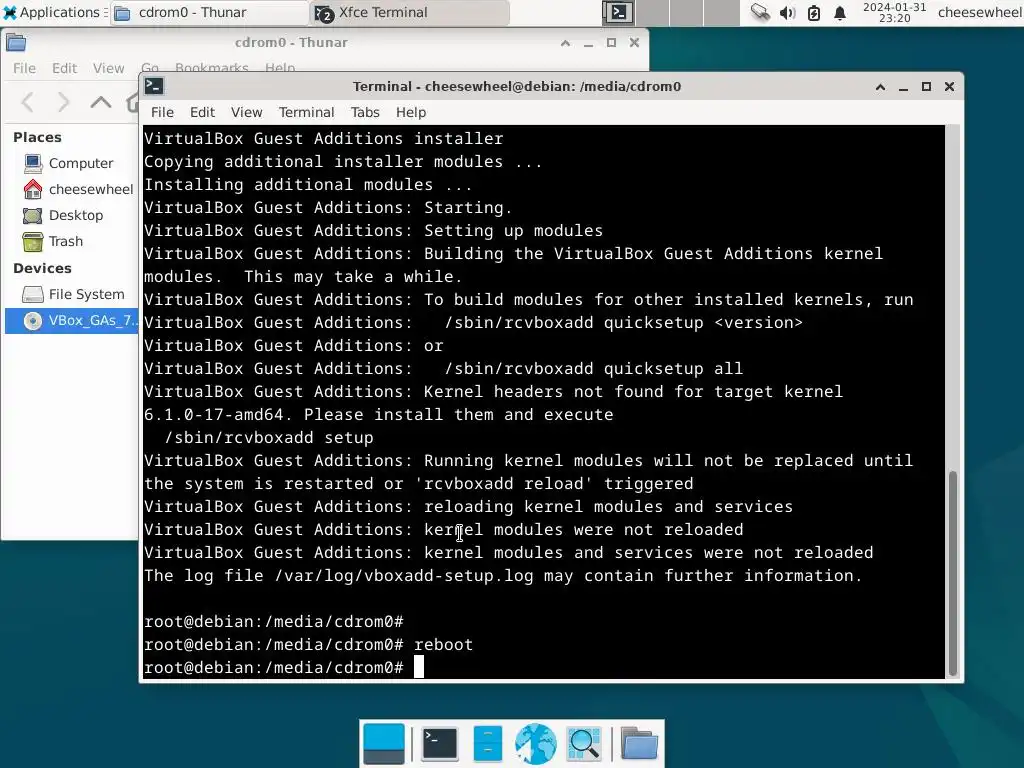The image size is (1024, 768).
Task: Click the volume speaker tray icon
Action: [787, 12]
